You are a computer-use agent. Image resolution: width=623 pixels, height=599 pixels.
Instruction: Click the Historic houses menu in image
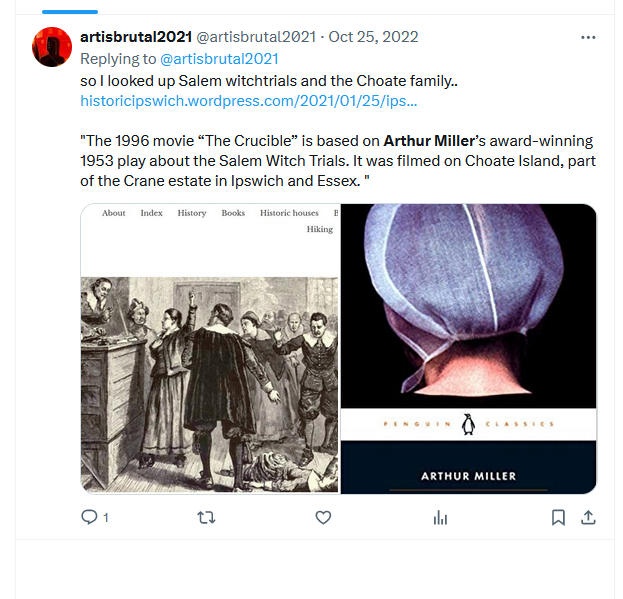click(x=289, y=213)
